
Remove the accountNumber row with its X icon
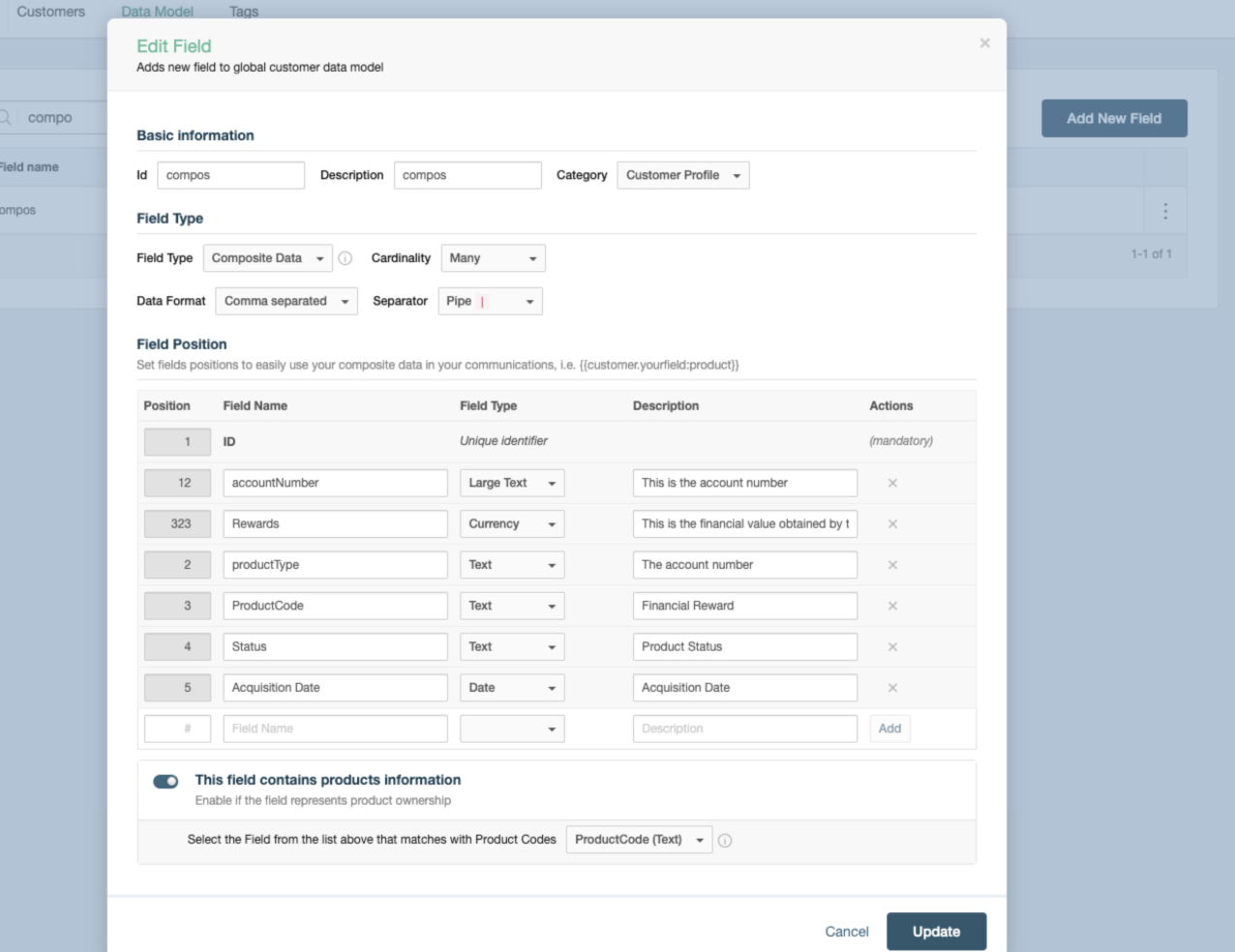892,483
